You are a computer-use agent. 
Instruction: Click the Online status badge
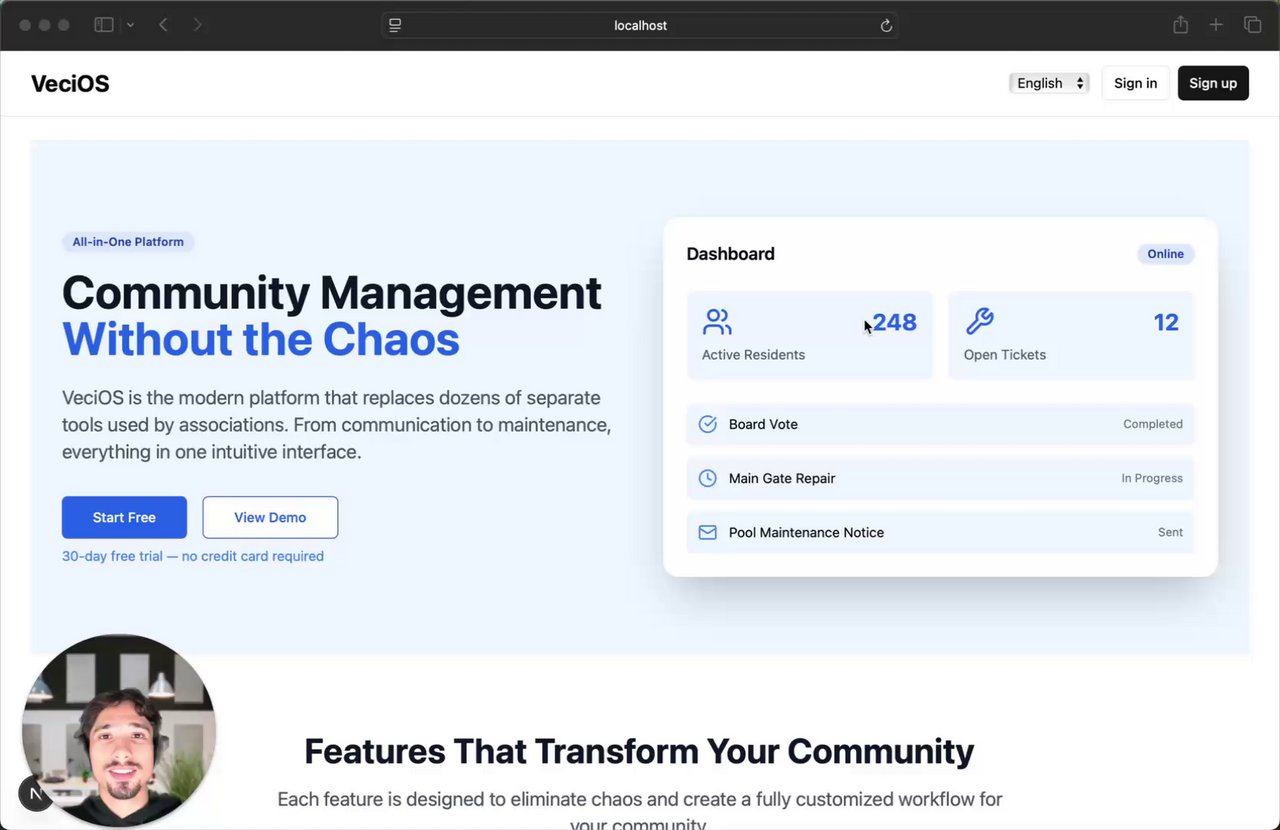coord(1165,254)
